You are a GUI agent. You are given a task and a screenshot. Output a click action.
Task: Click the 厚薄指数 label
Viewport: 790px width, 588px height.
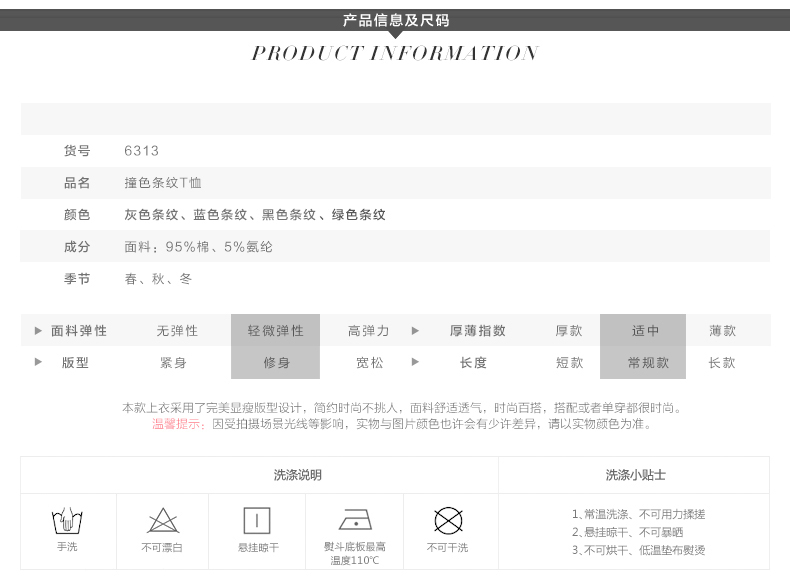click(x=478, y=331)
